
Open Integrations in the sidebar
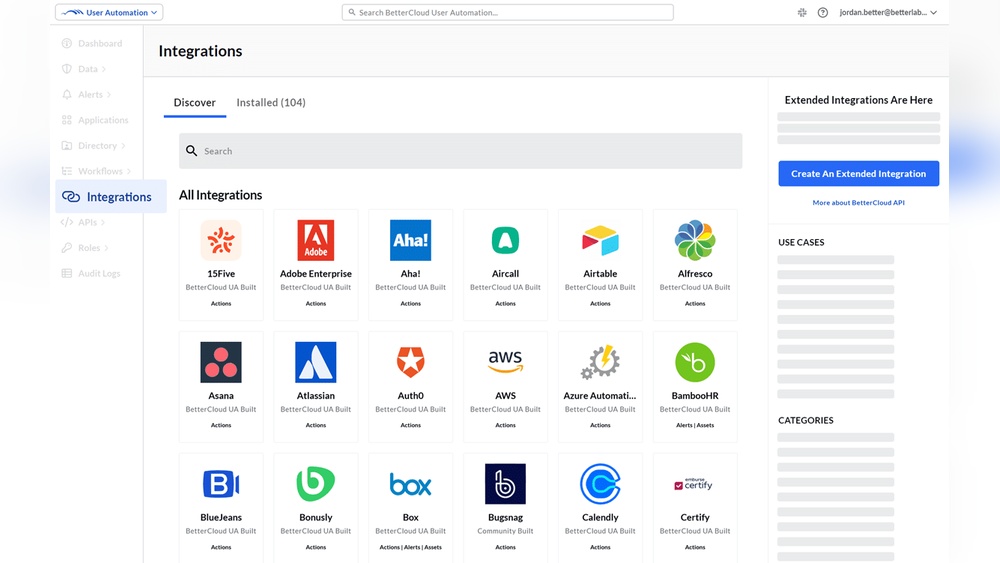111,196
